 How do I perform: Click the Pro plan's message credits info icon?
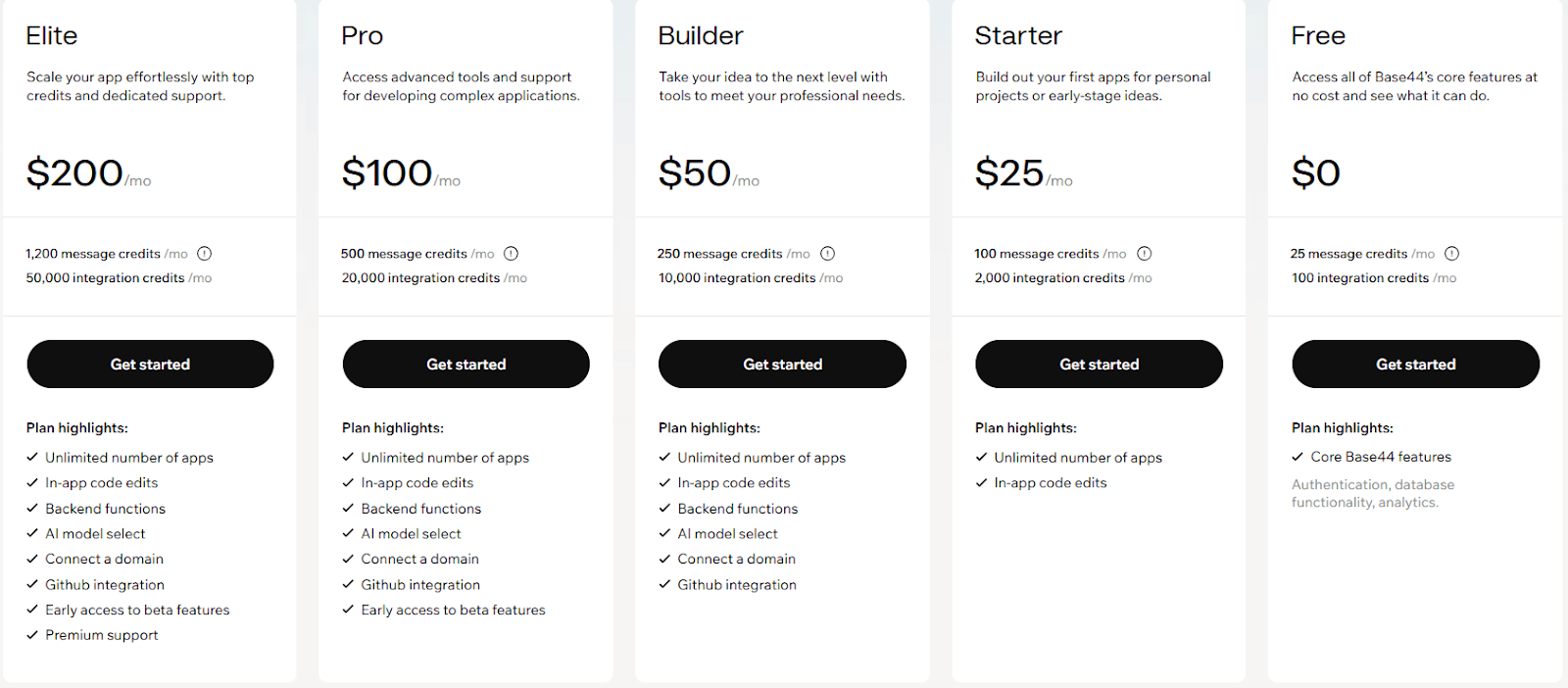[511, 253]
